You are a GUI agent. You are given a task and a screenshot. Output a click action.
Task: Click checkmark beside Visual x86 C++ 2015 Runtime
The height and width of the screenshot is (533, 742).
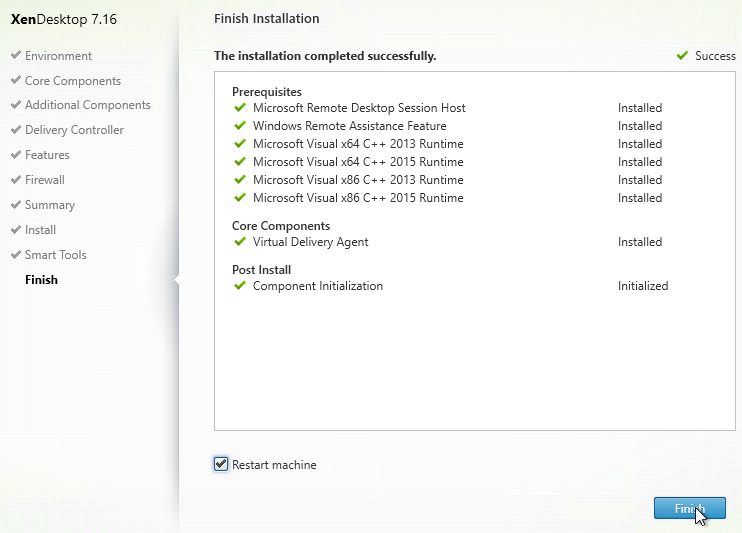tap(240, 198)
